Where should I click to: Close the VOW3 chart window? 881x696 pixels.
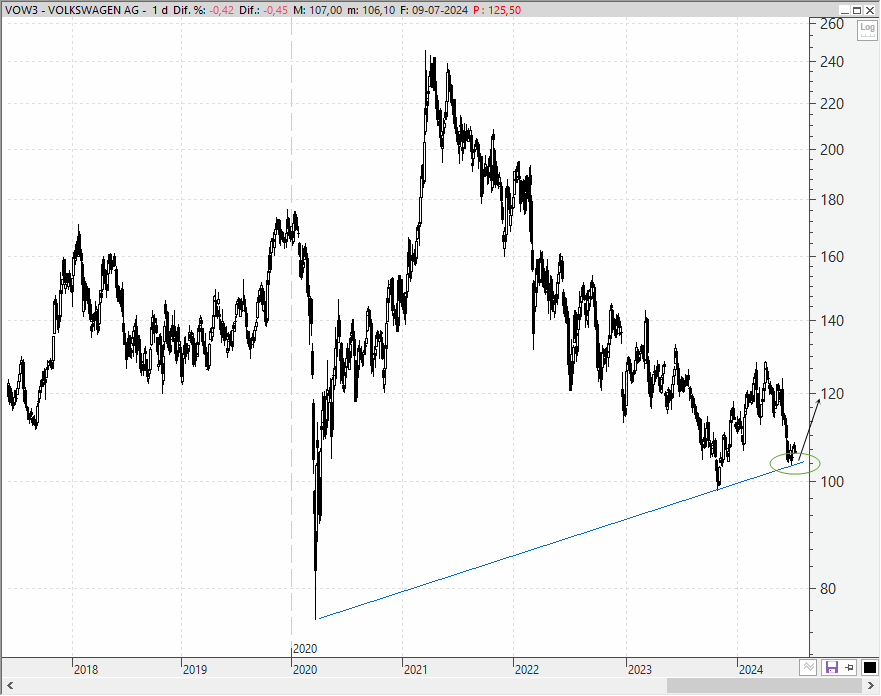click(x=869, y=10)
